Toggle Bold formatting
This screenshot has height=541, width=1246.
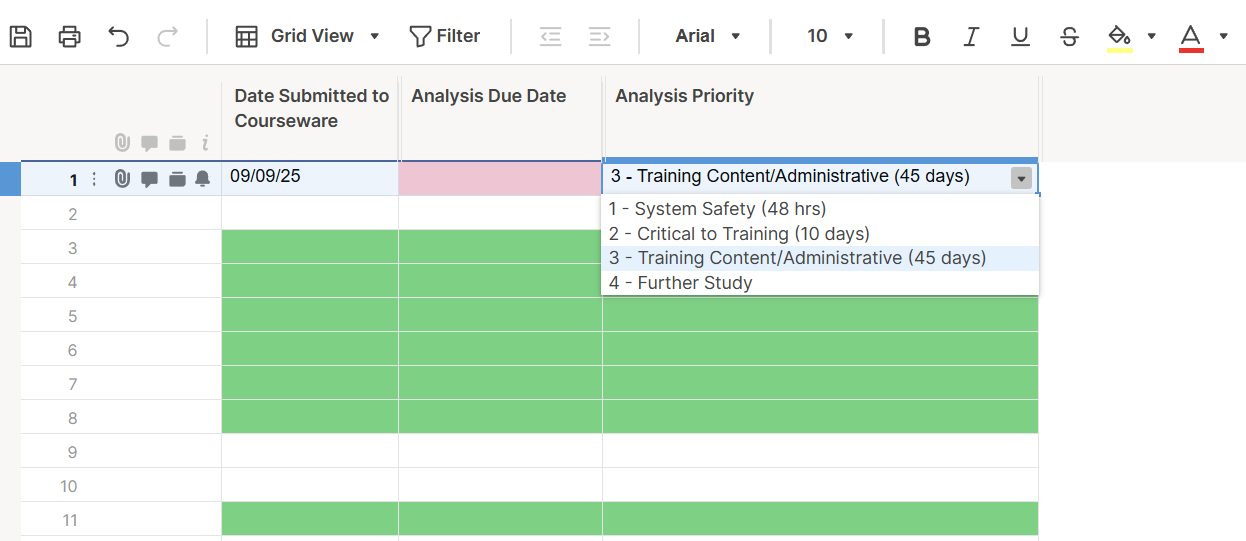click(x=922, y=37)
